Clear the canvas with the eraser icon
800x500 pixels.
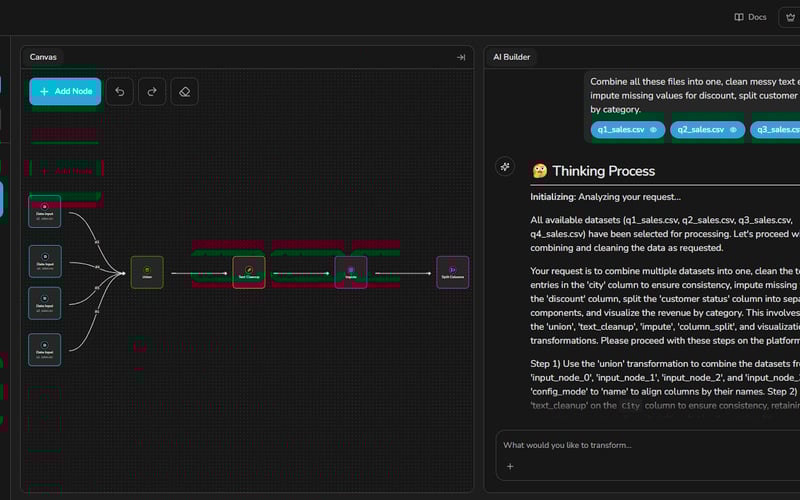tap(185, 92)
